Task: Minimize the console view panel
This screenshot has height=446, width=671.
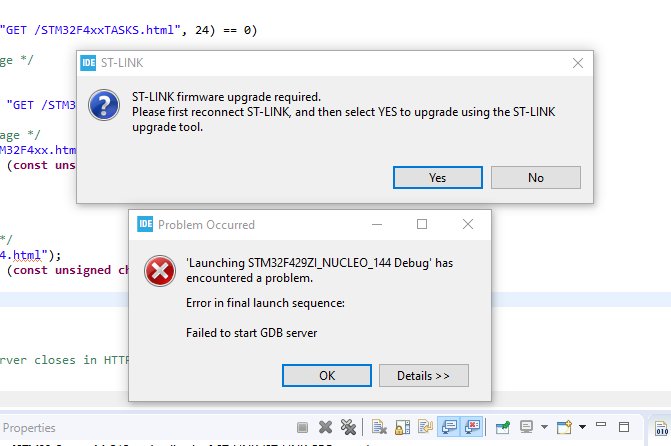Action: coord(601,425)
